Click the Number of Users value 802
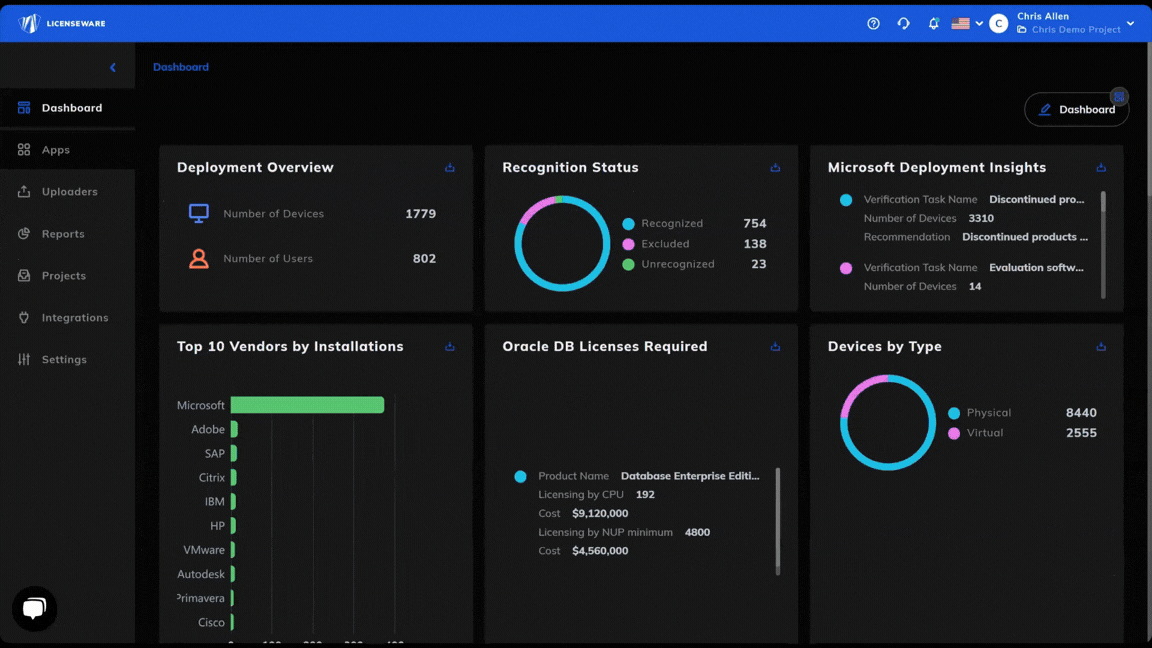Screen dimensions: 1152x648 coord(424,259)
